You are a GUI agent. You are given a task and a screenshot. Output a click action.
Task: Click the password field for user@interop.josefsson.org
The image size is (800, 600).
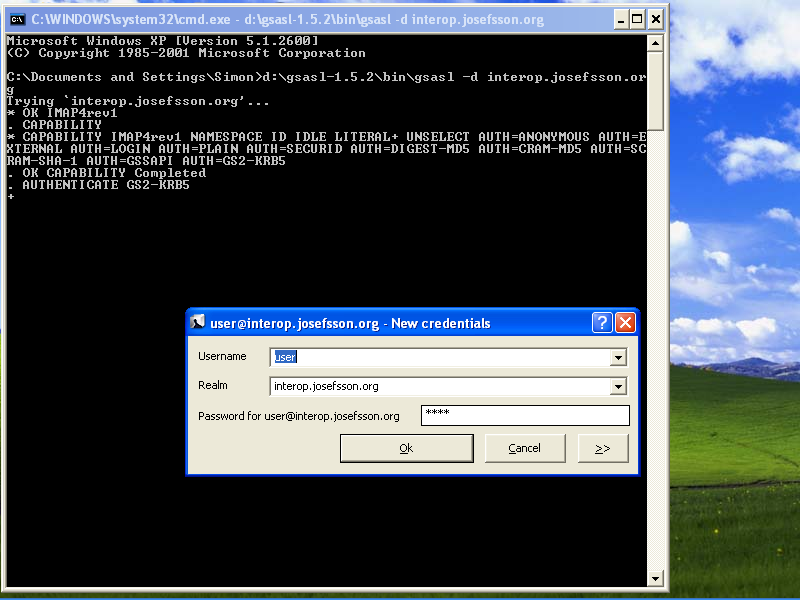[x=525, y=415]
